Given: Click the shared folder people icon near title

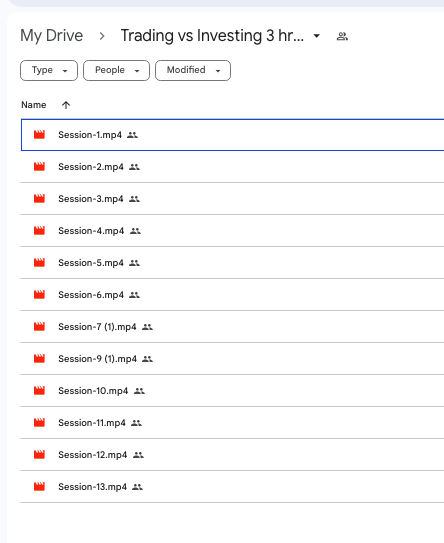Looking at the screenshot, I should [342, 36].
